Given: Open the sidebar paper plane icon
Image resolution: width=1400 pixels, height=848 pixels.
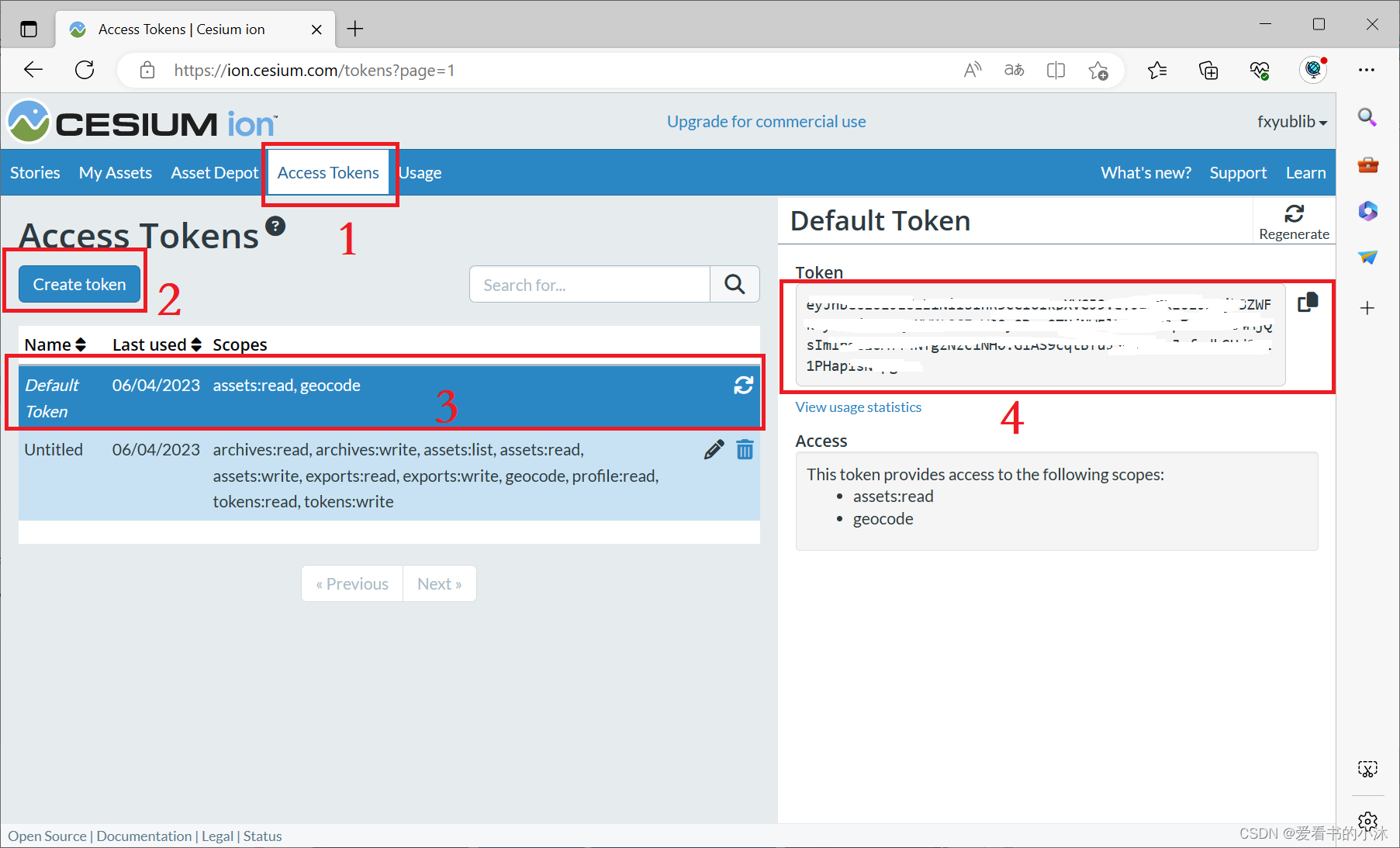Looking at the screenshot, I should [x=1367, y=257].
